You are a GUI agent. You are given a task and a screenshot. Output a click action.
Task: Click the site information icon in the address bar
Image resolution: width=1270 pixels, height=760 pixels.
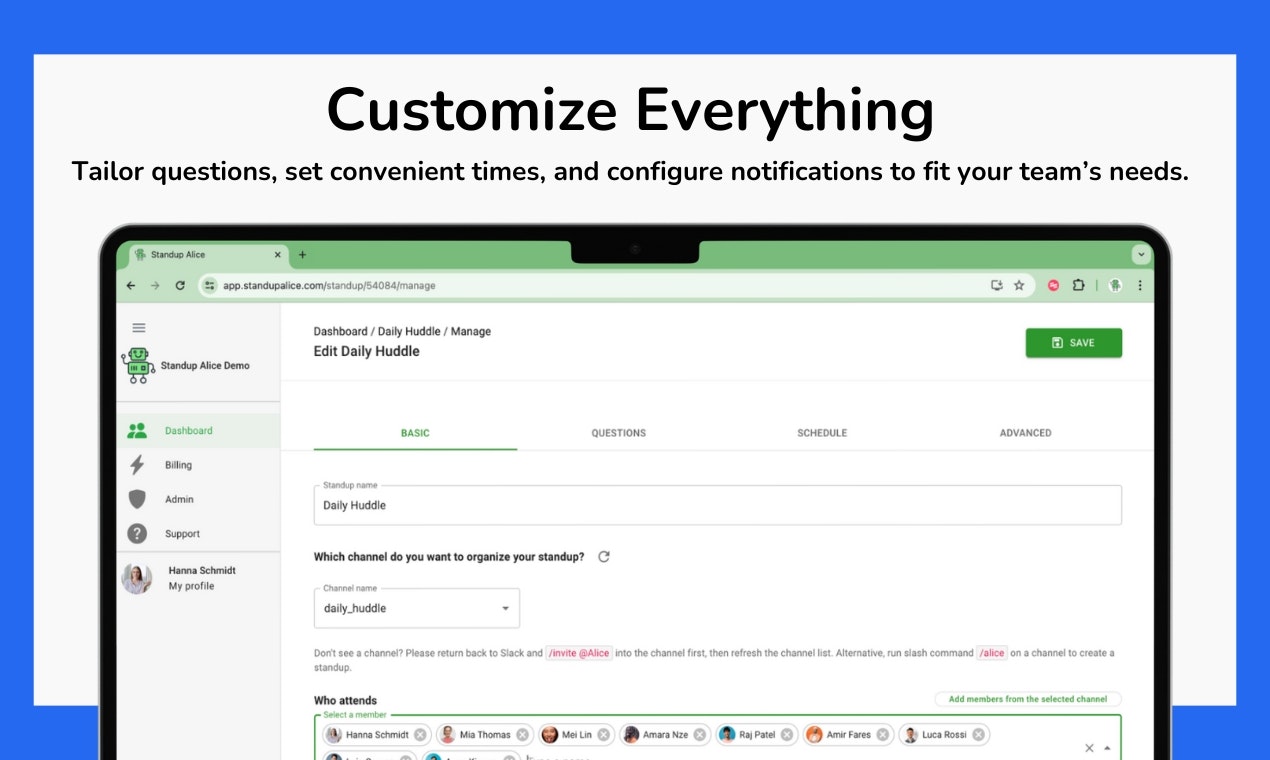click(209, 285)
